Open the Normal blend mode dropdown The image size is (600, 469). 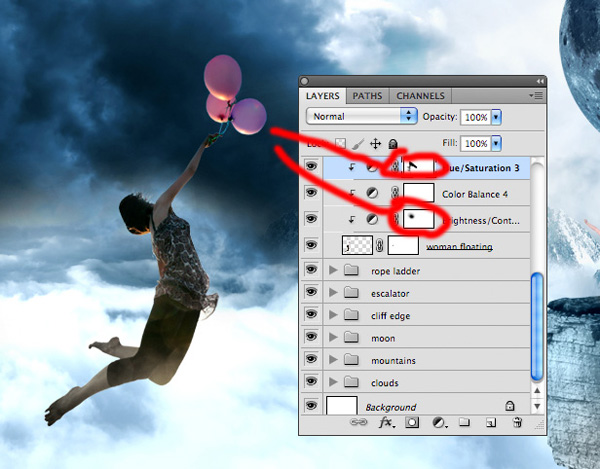click(362, 116)
